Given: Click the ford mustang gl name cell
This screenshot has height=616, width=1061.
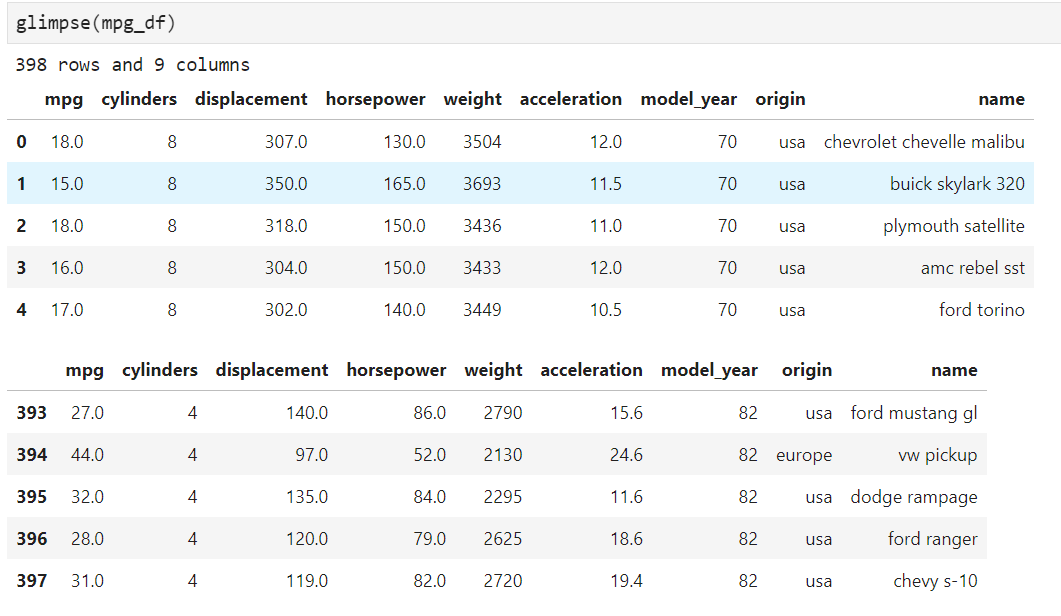Looking at the screenshot, I should click(x=913, y=413).
